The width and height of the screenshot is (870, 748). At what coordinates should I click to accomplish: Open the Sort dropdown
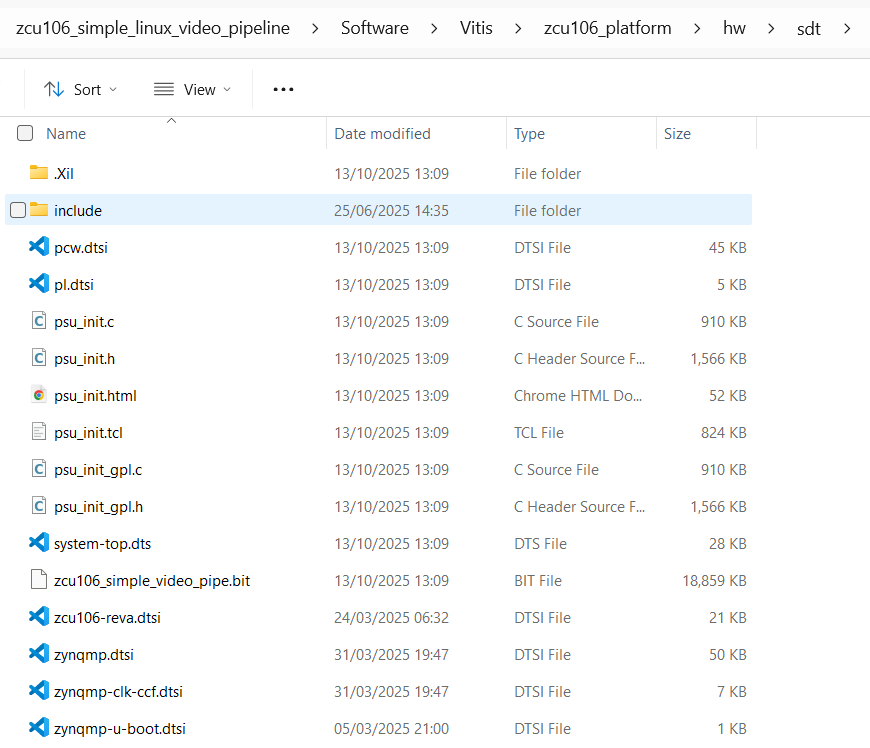tap(80, 89)
